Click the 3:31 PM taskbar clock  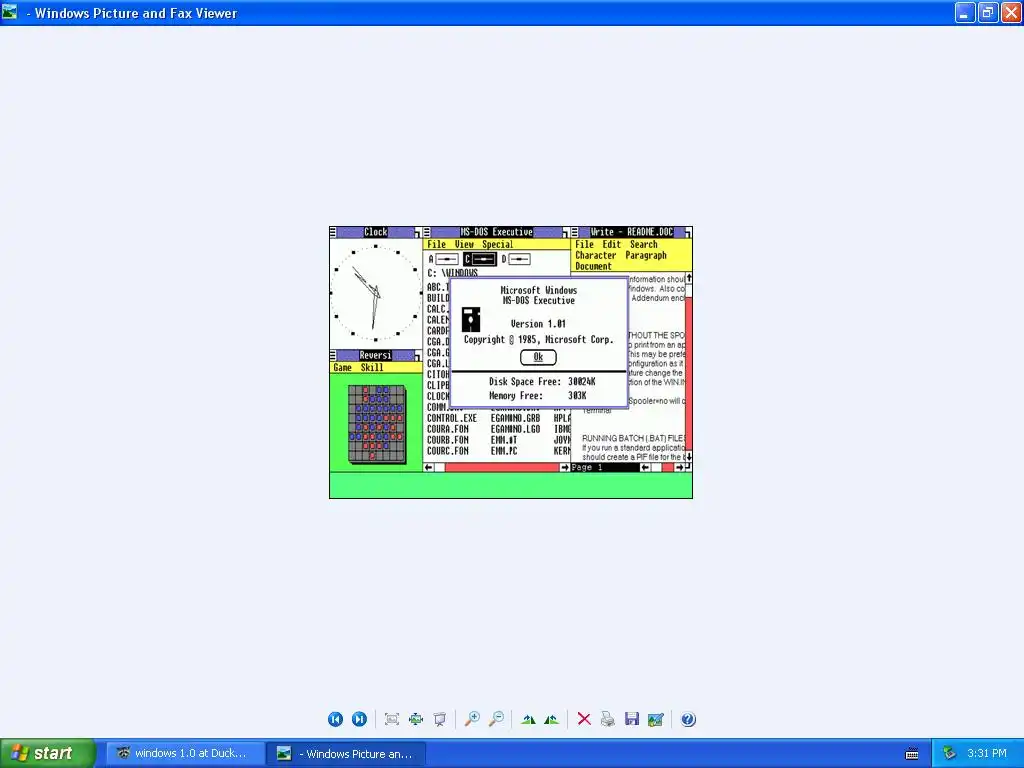987,754
